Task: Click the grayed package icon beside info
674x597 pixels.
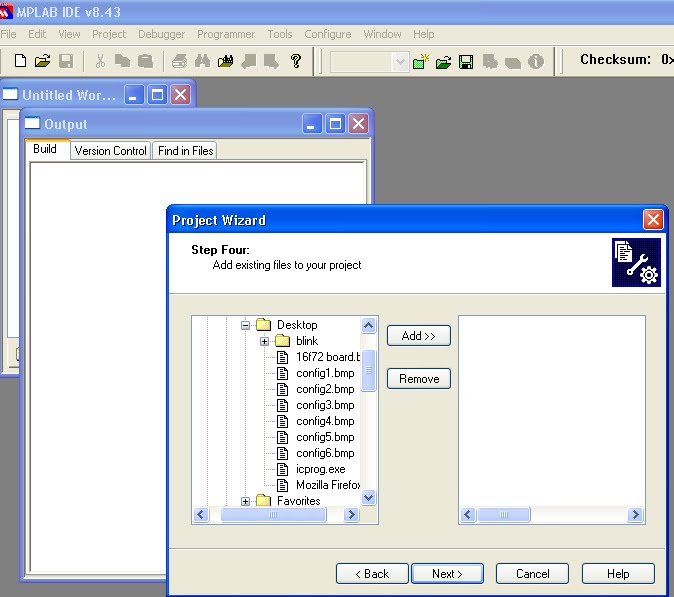Action: 513,63
